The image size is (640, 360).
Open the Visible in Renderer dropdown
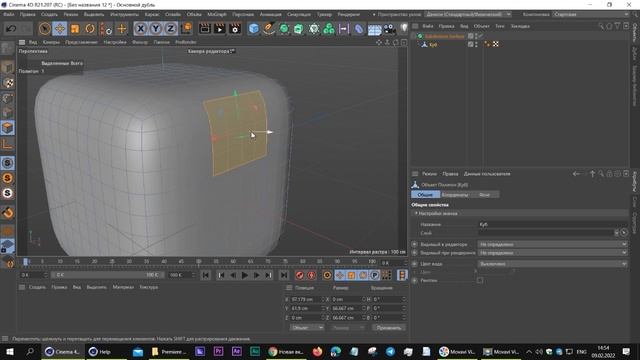click(x=553, y=253)
